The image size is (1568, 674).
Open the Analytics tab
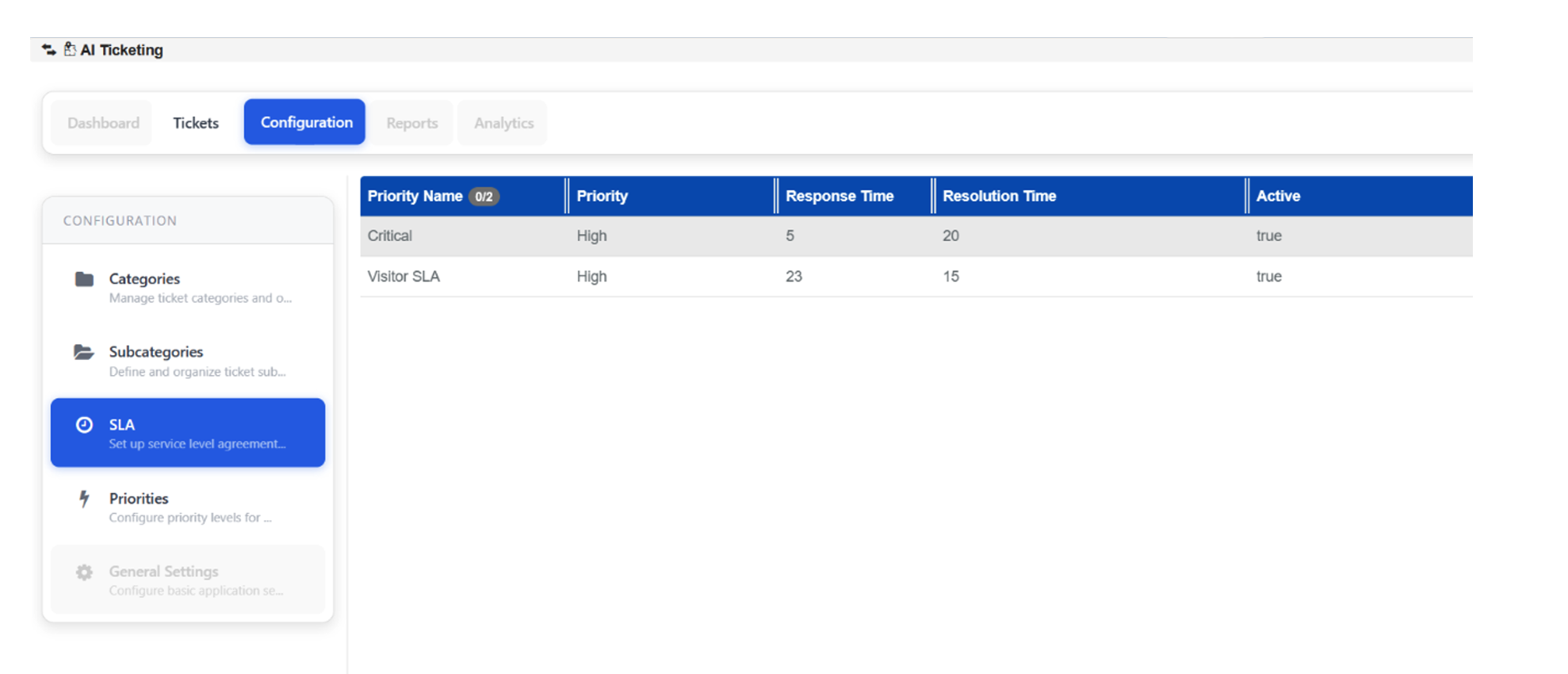[x=503, y=123]
